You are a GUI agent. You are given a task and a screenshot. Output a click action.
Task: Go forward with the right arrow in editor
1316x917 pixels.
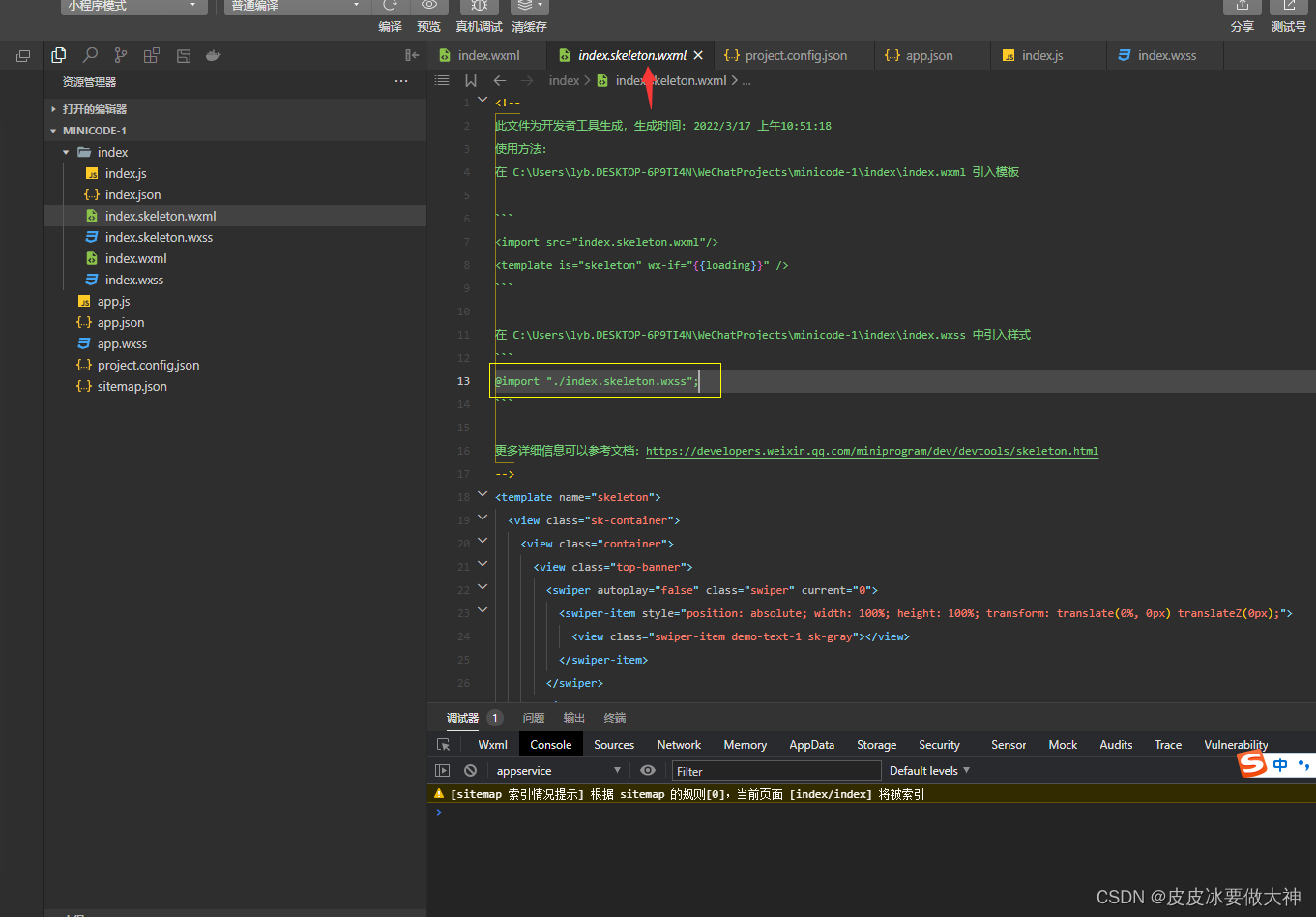pyautogui.click(x=527, y=80)
